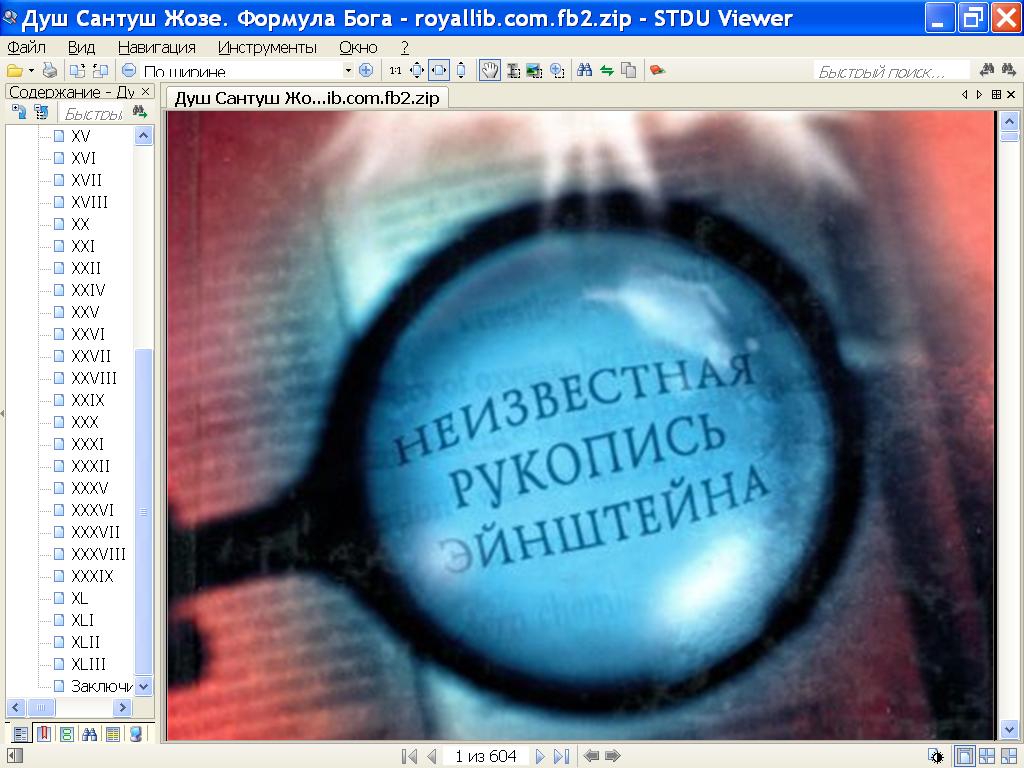The height and width of the screenshot is (768, 1024).
Task: Open the Навигация menu
Action: pos(157,48)
